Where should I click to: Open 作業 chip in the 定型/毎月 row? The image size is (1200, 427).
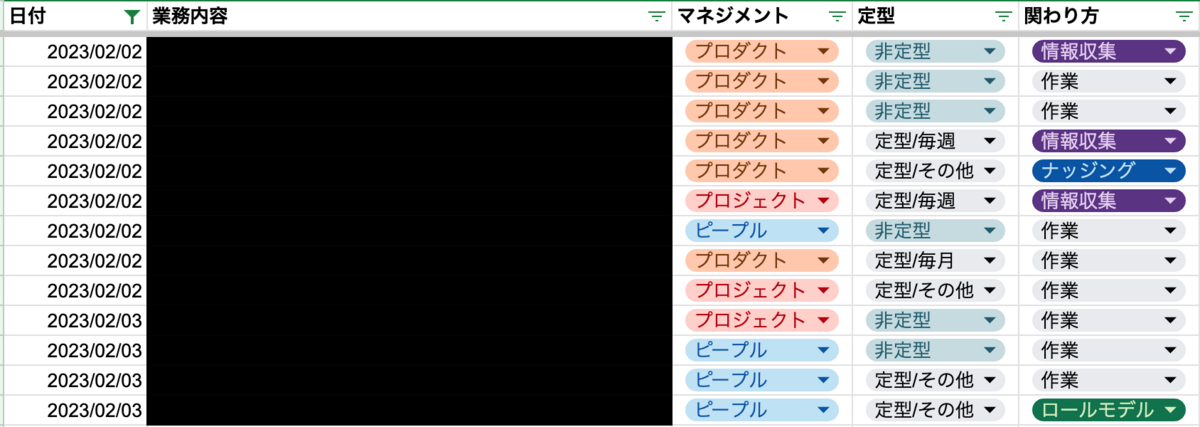tap(1109, 261)
